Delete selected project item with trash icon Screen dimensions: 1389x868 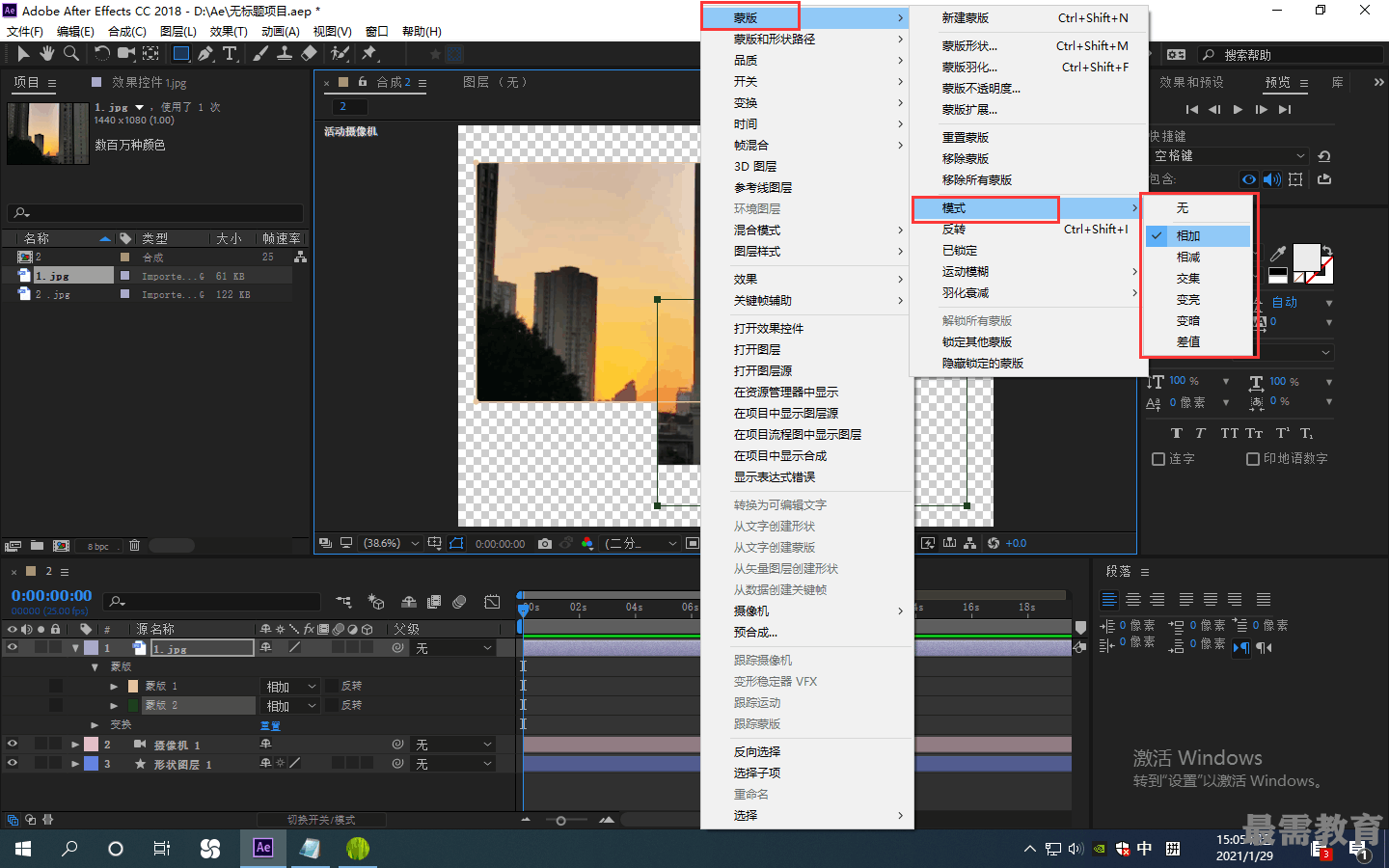click(x=134, y=546)
